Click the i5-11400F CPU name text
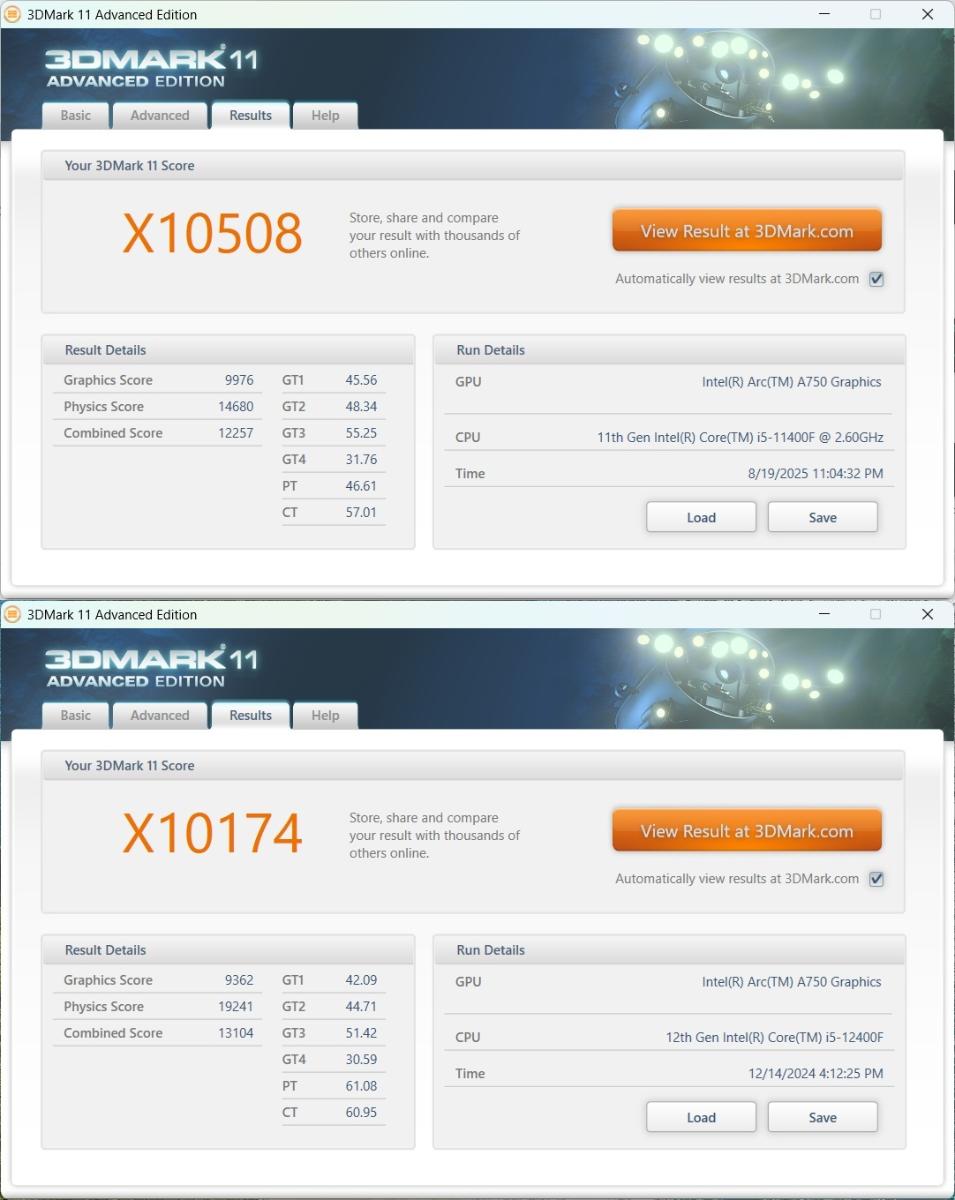 coord(740,437)
